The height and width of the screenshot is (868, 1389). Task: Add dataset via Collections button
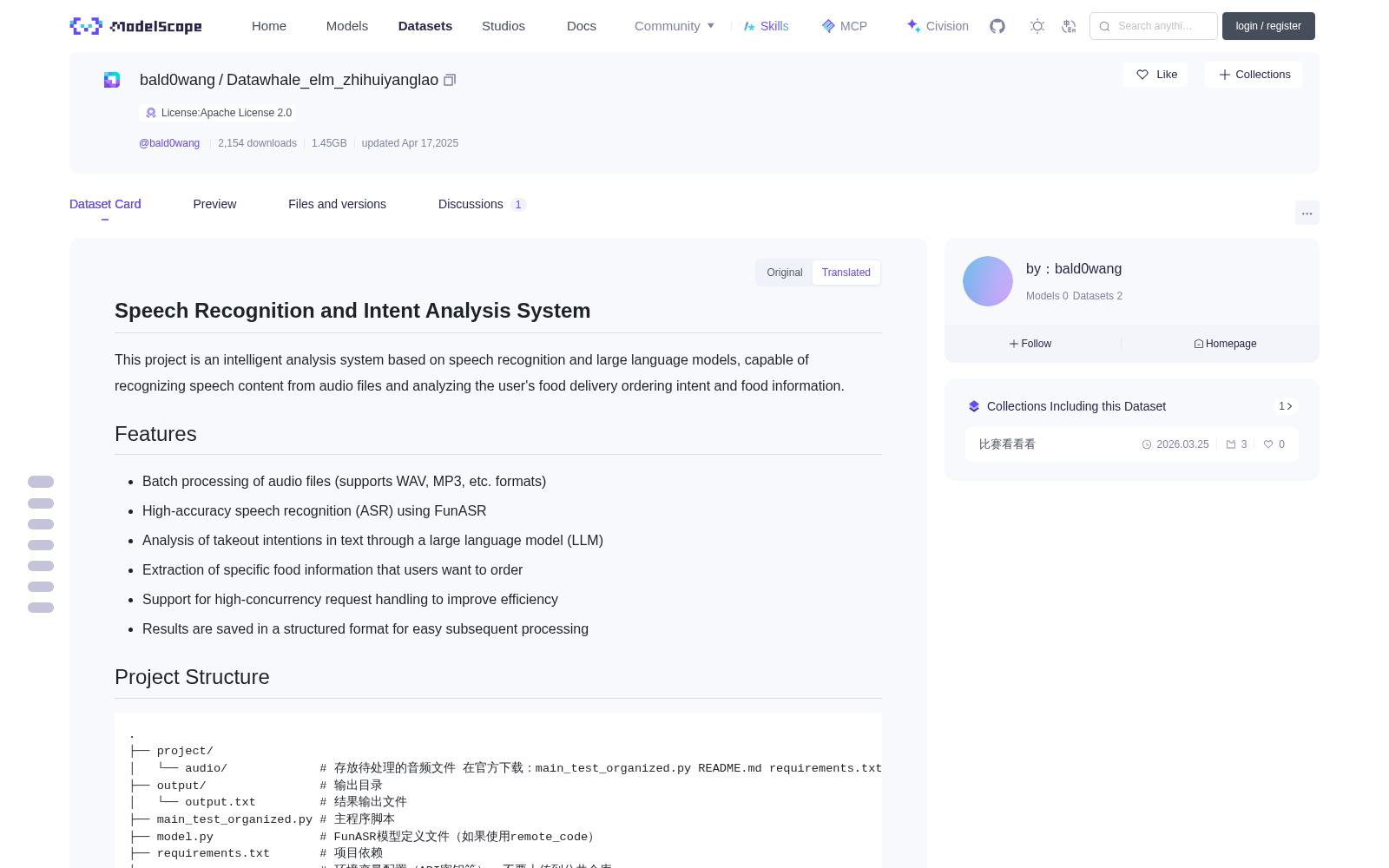(1254, 75)
